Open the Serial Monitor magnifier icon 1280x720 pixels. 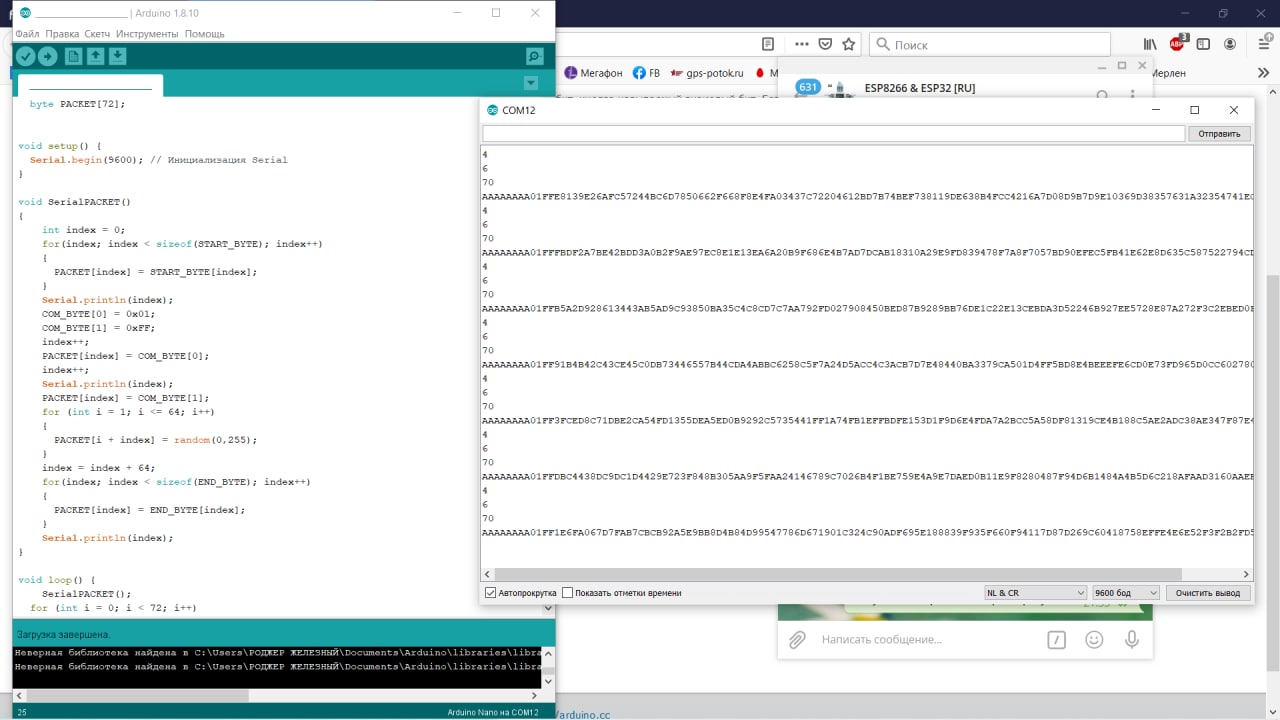(x=535, y=57)
